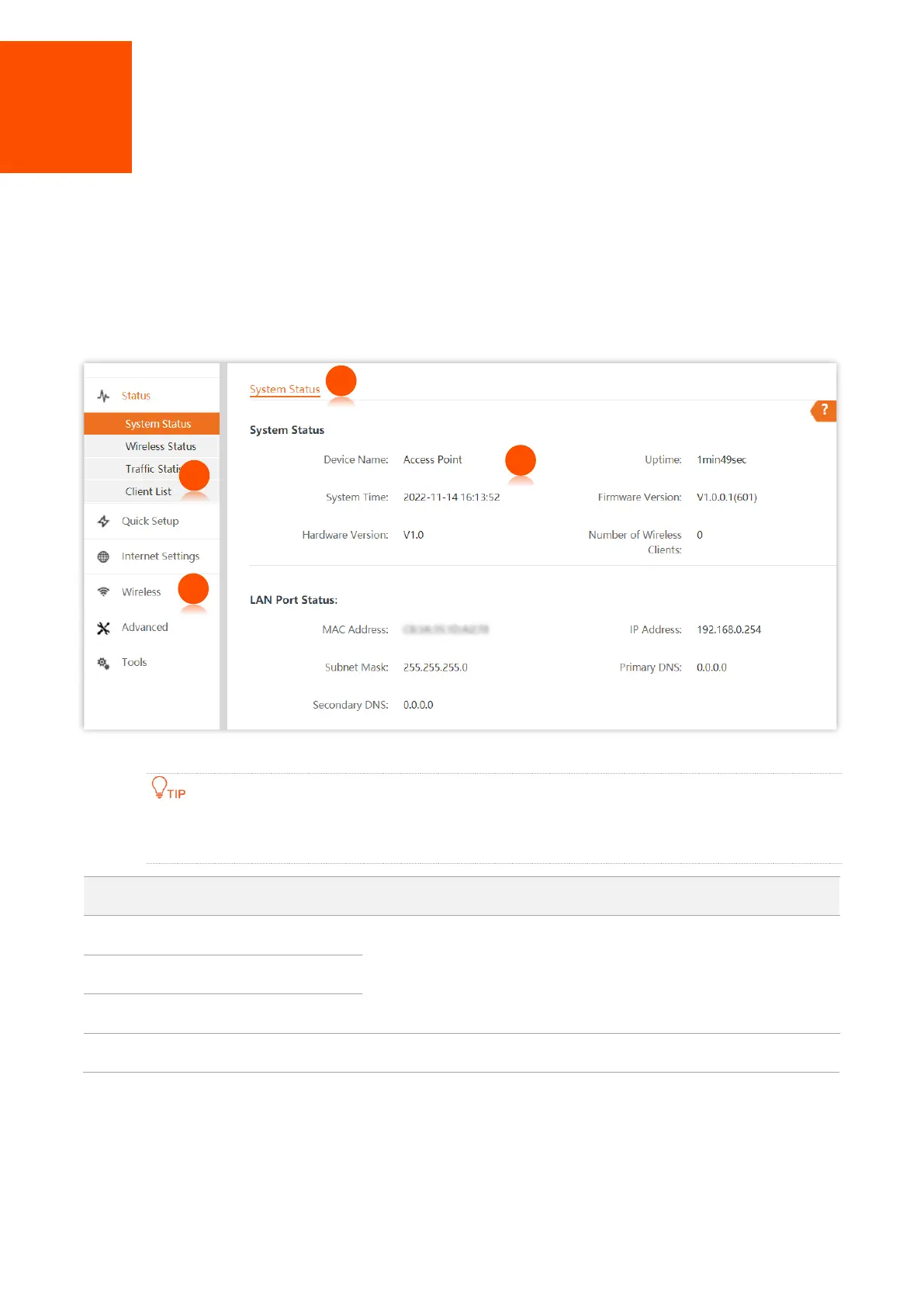Click the Hardware Version label
This screenshot has height=1307, width=924.
tap(345, 535)
